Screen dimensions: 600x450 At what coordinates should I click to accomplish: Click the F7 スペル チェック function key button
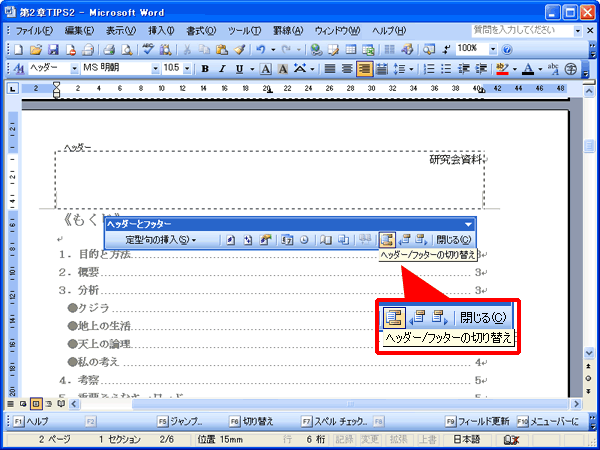click(334, 421)
